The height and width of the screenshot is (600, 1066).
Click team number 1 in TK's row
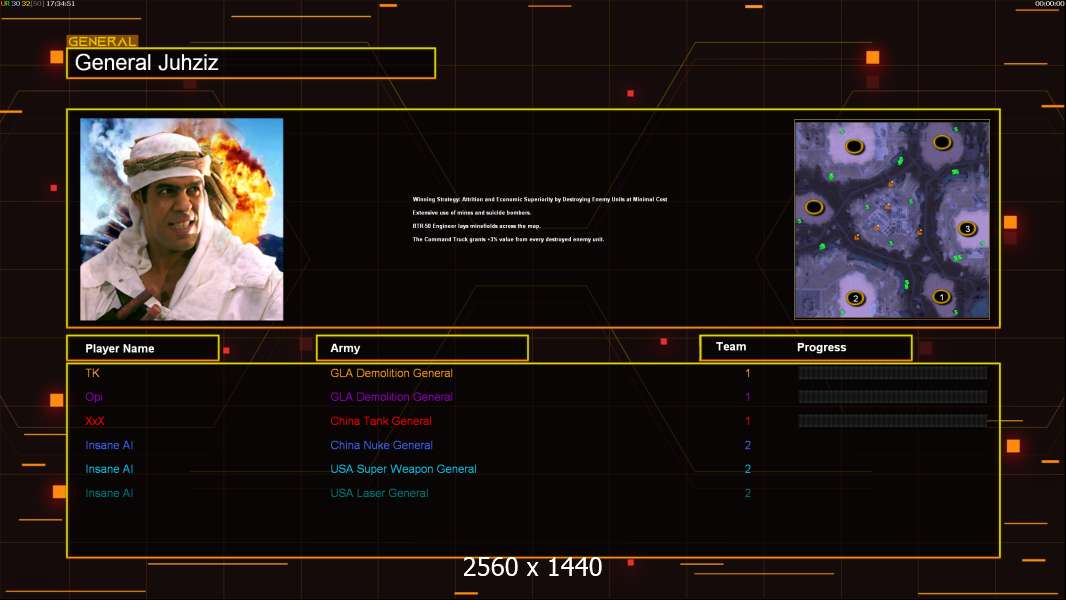(x=748, y=373)
